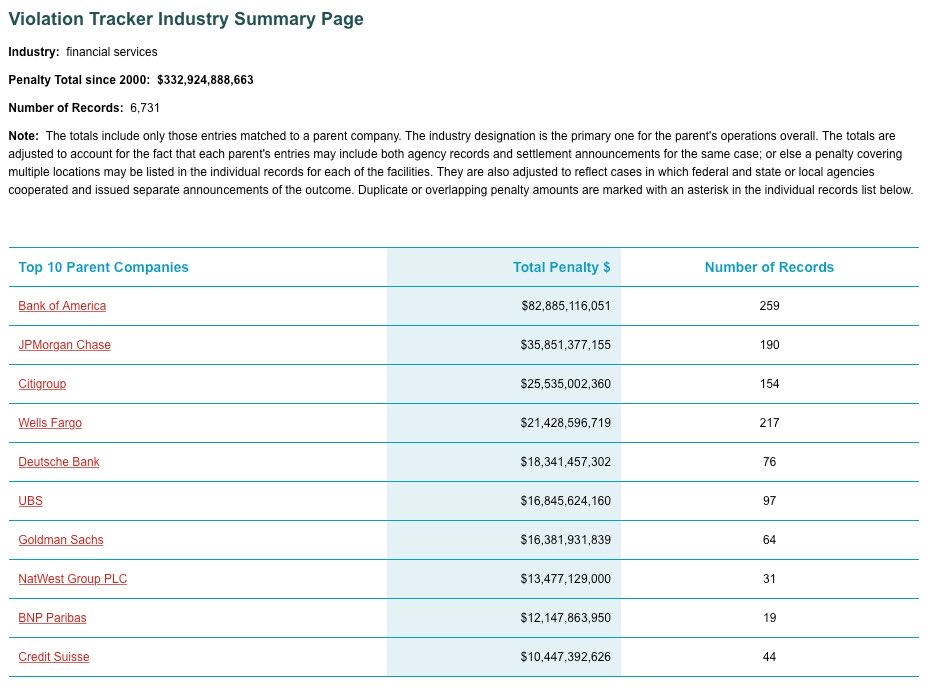Select the penalty value $16,381,931,839

(x=566, y=539)
